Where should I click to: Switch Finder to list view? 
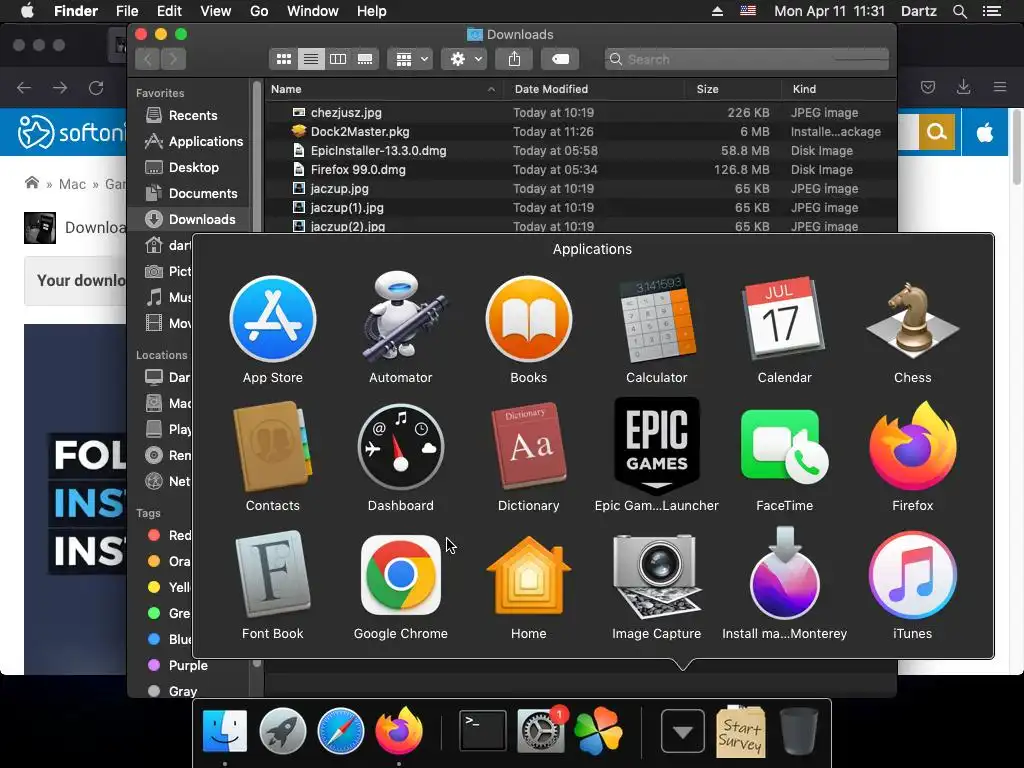(x=311, y=59)
